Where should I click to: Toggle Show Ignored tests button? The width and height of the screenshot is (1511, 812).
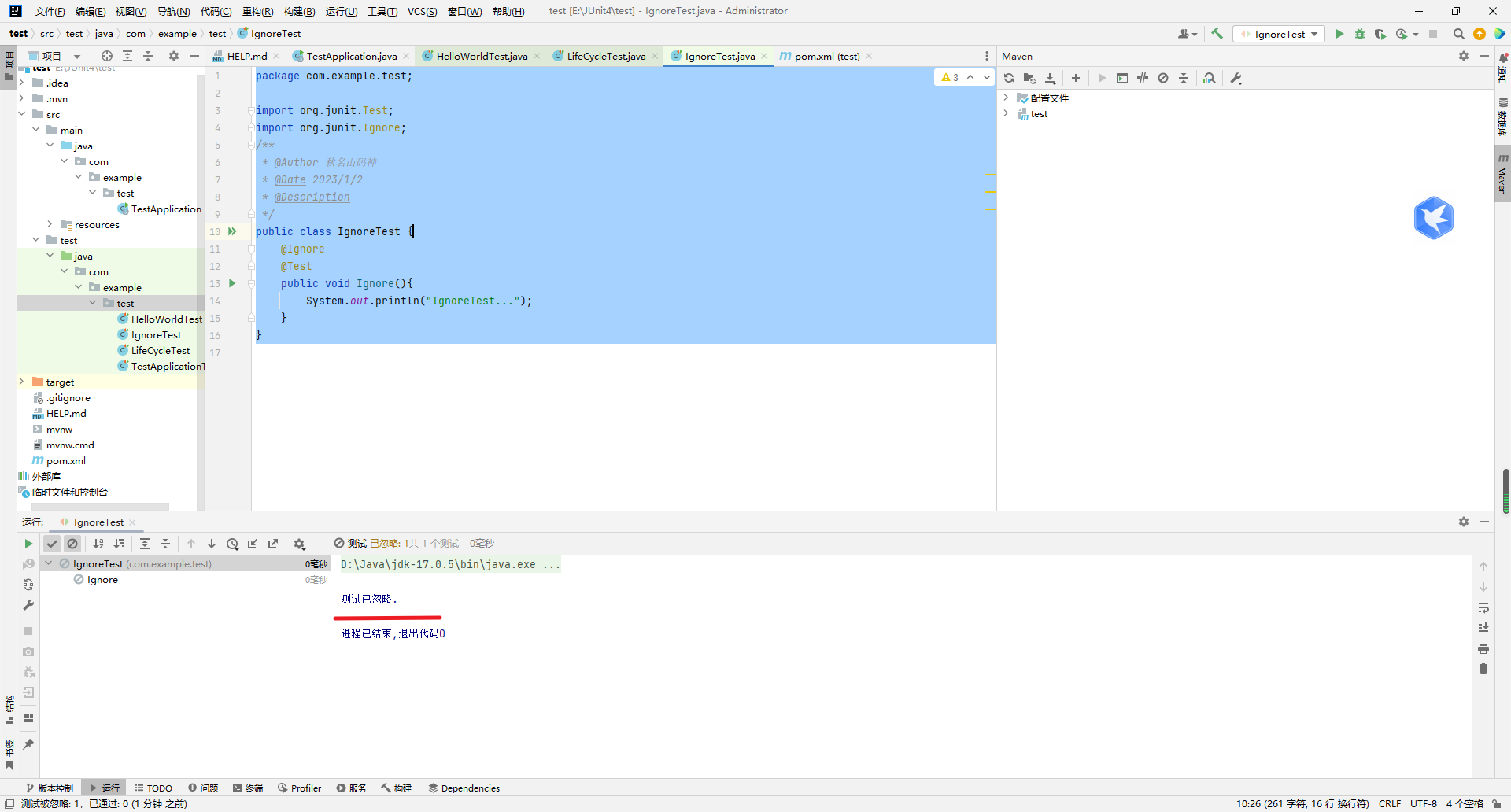click(x=72, y=544)
